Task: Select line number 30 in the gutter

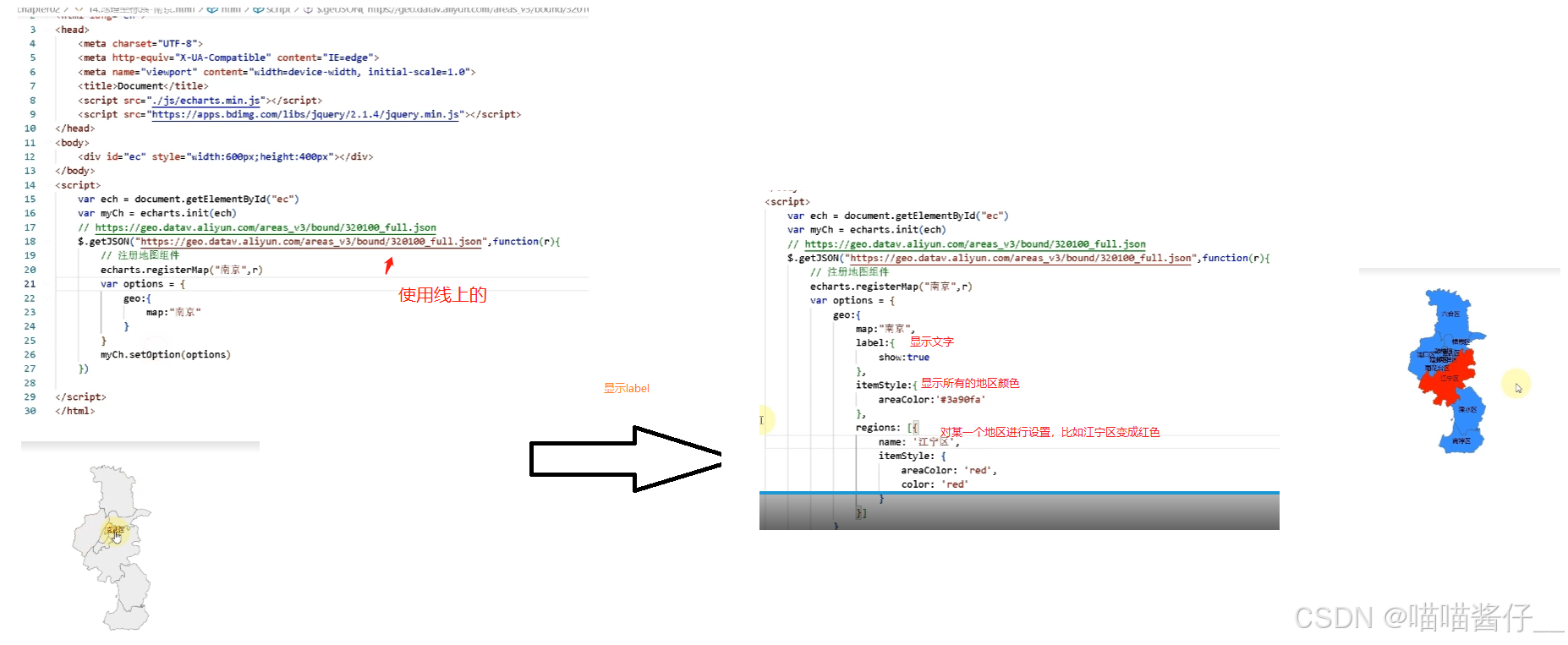Action: click(x=30, y=412)
